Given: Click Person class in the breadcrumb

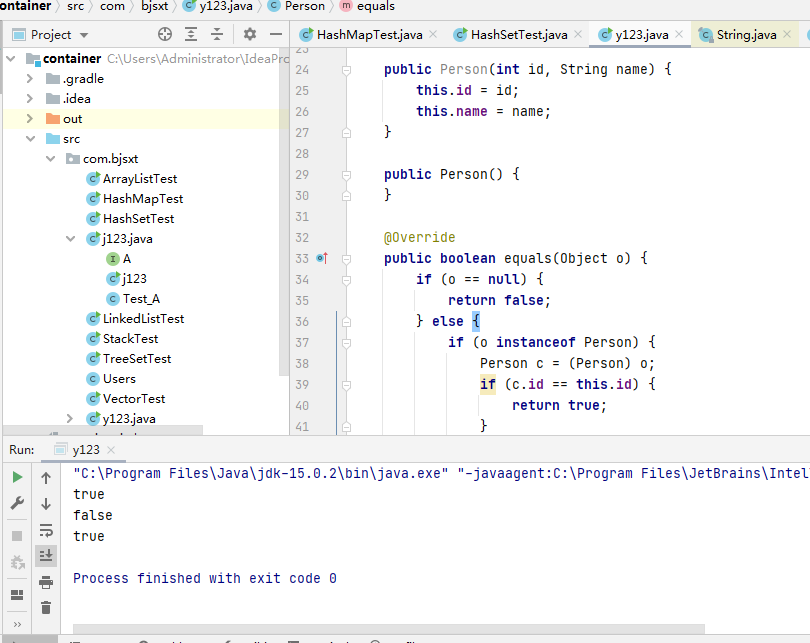Looking at the screenshot, I should (298, 6).
